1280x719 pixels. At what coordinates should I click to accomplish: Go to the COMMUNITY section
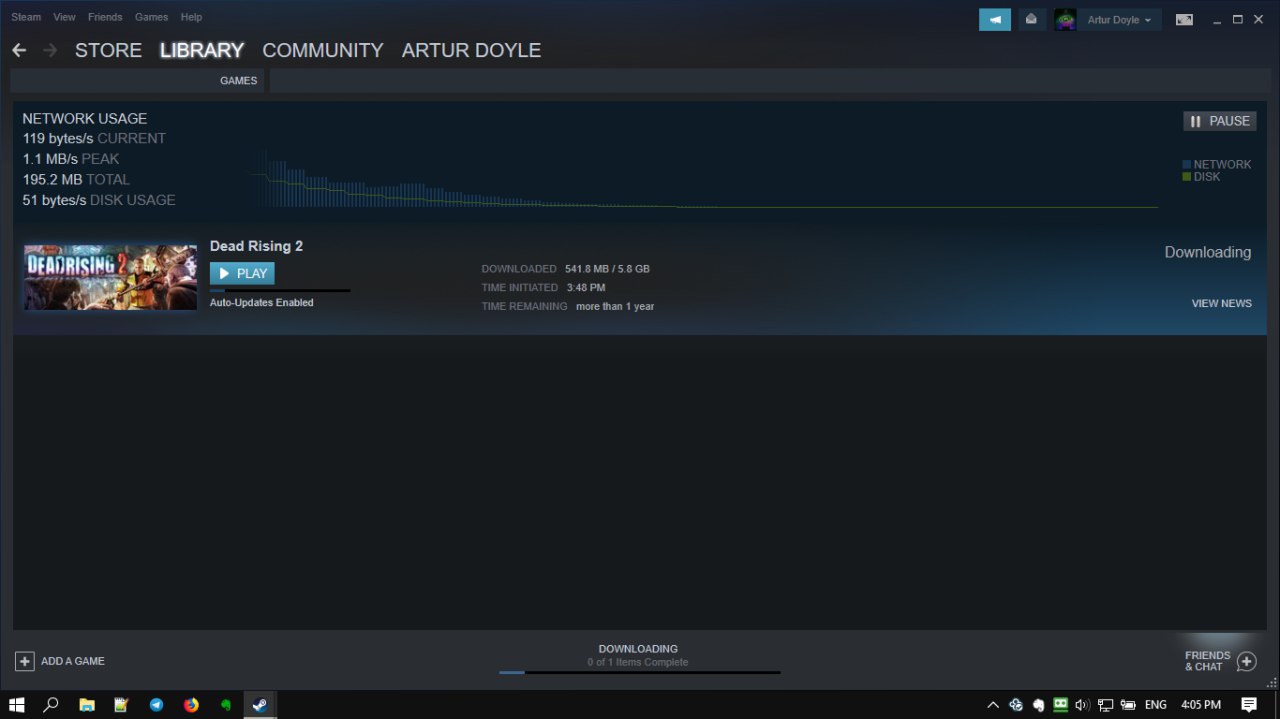tap(323, 50)
